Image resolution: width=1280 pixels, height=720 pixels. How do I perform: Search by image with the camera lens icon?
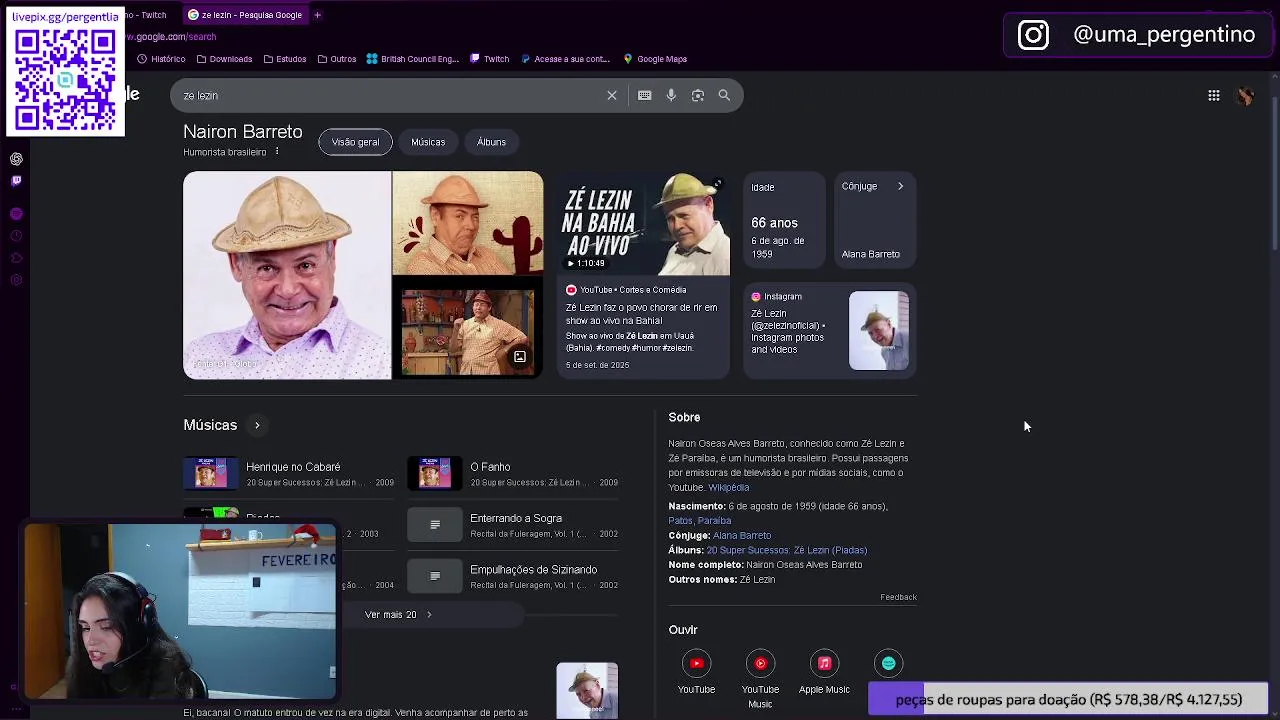(x=698, y=95)
